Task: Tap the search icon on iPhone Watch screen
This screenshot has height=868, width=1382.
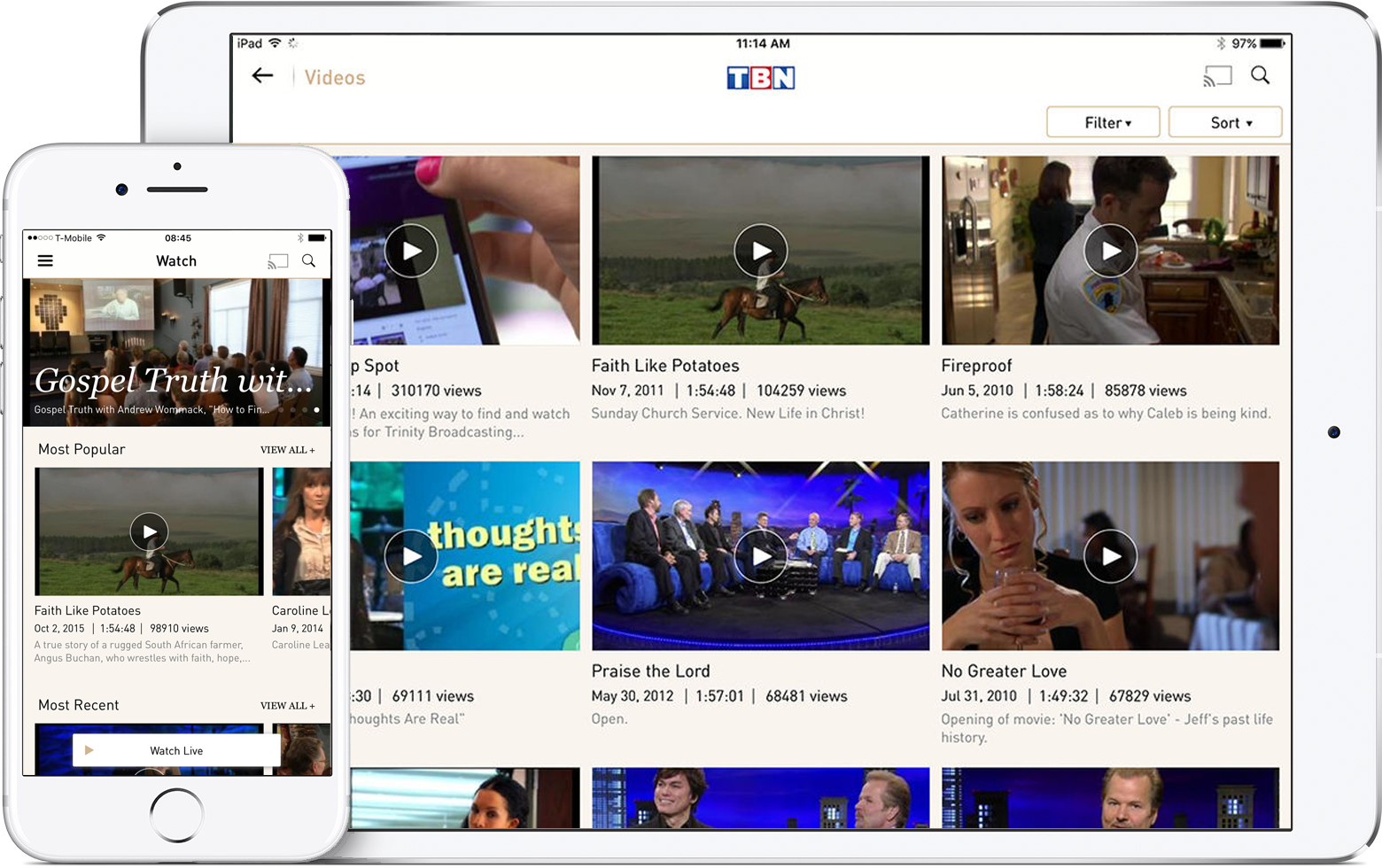Action: tap(308, 260)
